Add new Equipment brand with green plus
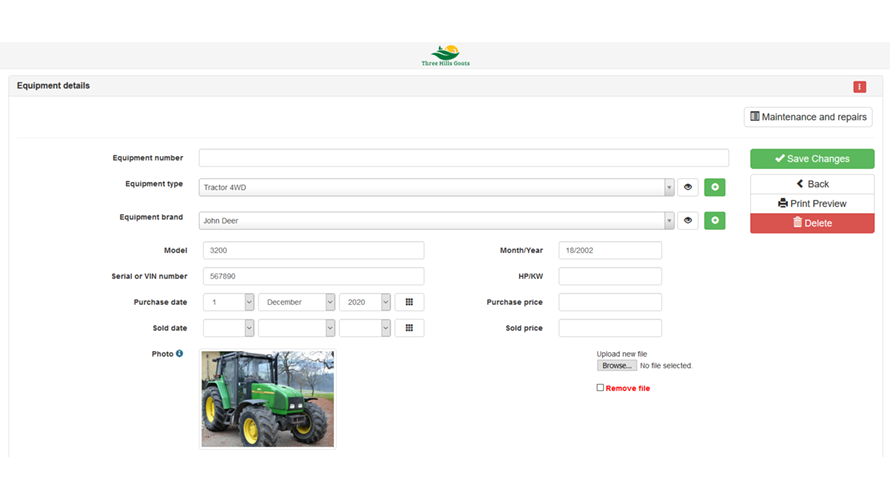890x500 pixels. pyautogui.click(x=715, y=220)
